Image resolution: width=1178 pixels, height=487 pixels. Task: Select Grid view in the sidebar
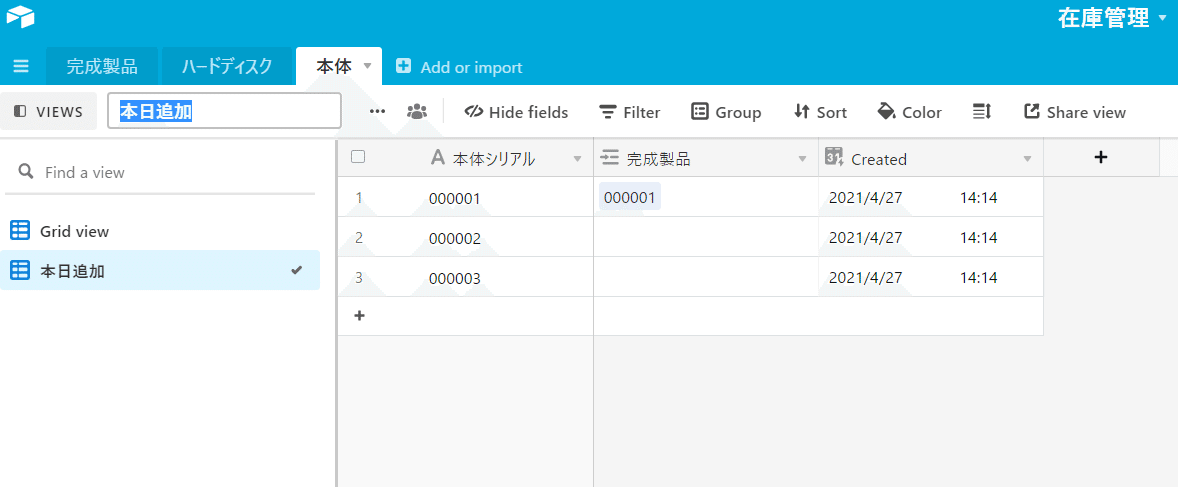pos(74,231)
